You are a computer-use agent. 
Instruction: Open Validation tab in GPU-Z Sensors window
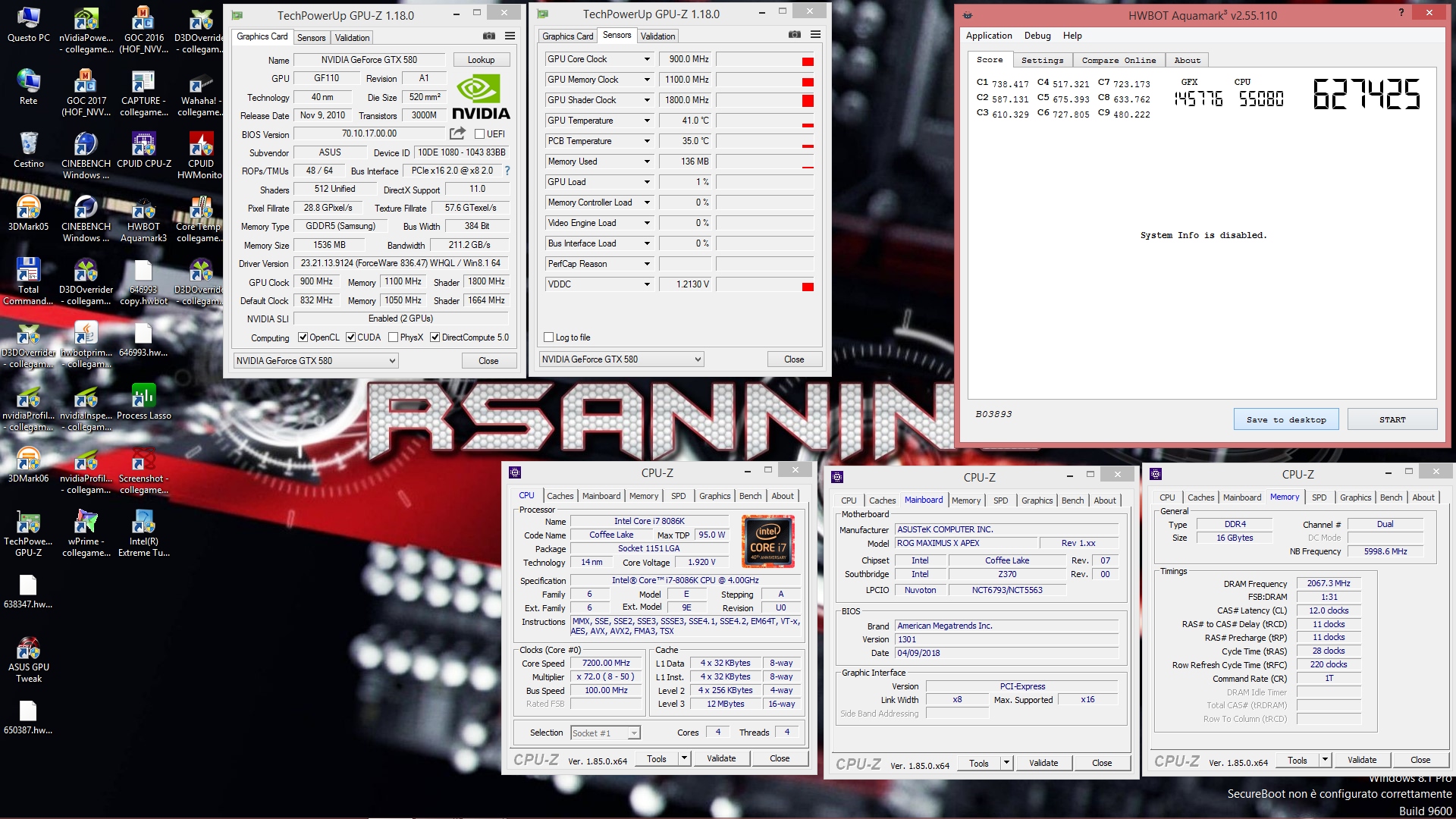[657, 36]
